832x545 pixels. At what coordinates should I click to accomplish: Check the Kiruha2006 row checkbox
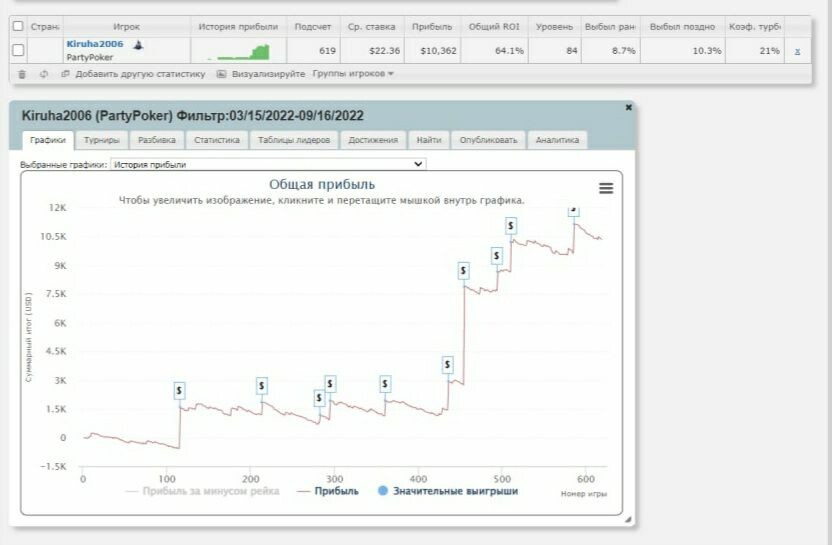[18, 50]
